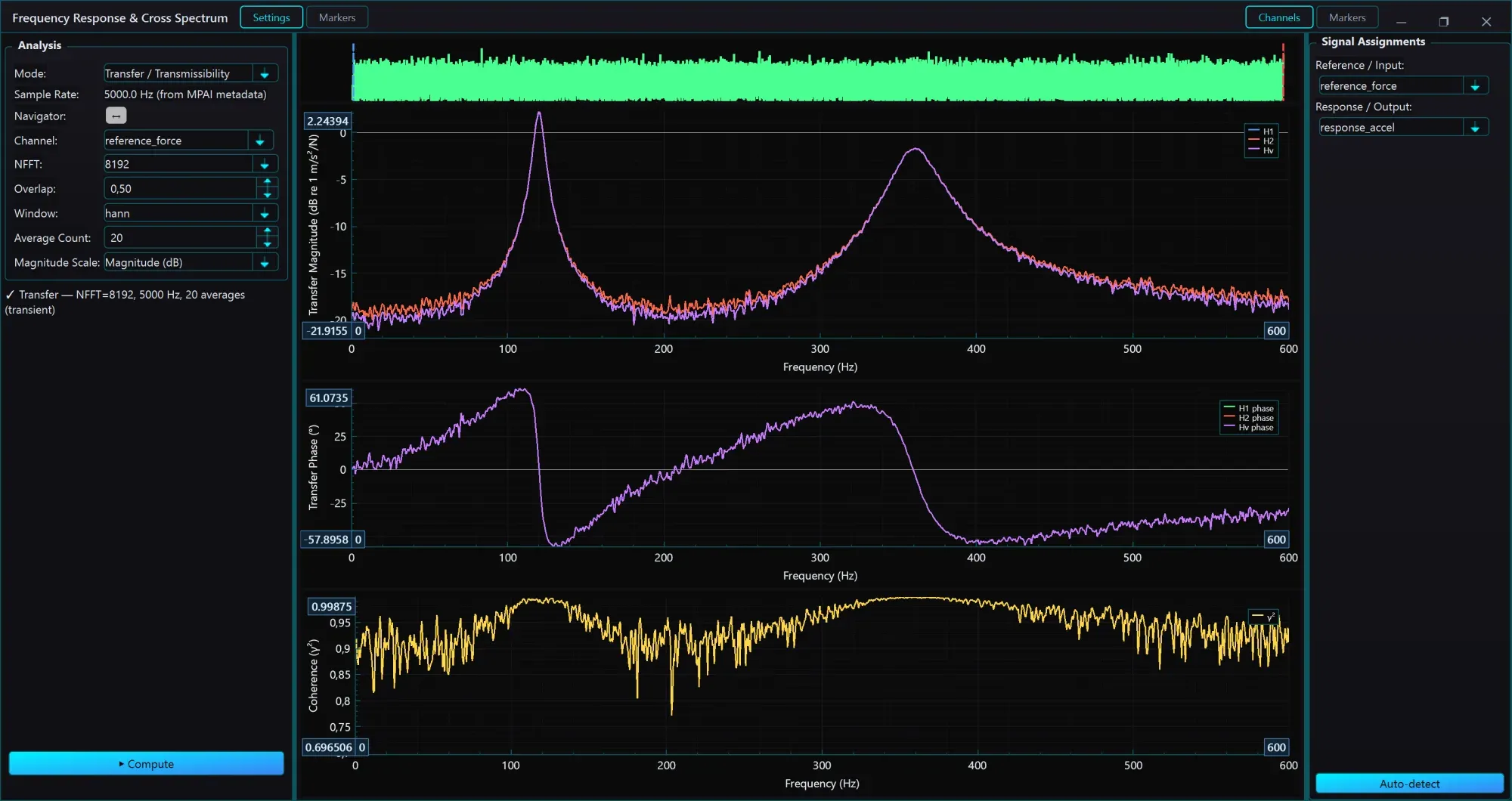Maximize the application window
The height and width of the screenshot is (801, 1512).
(x=1443, y=21)
